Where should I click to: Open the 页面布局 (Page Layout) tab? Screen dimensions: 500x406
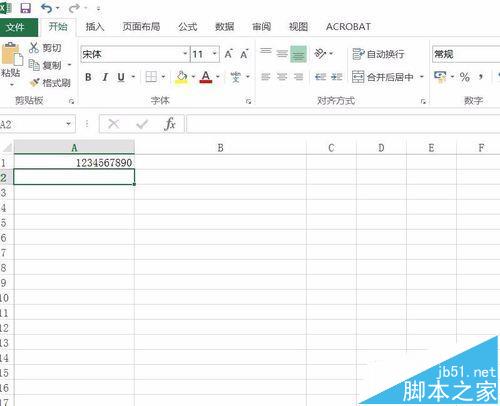point(141,27)
